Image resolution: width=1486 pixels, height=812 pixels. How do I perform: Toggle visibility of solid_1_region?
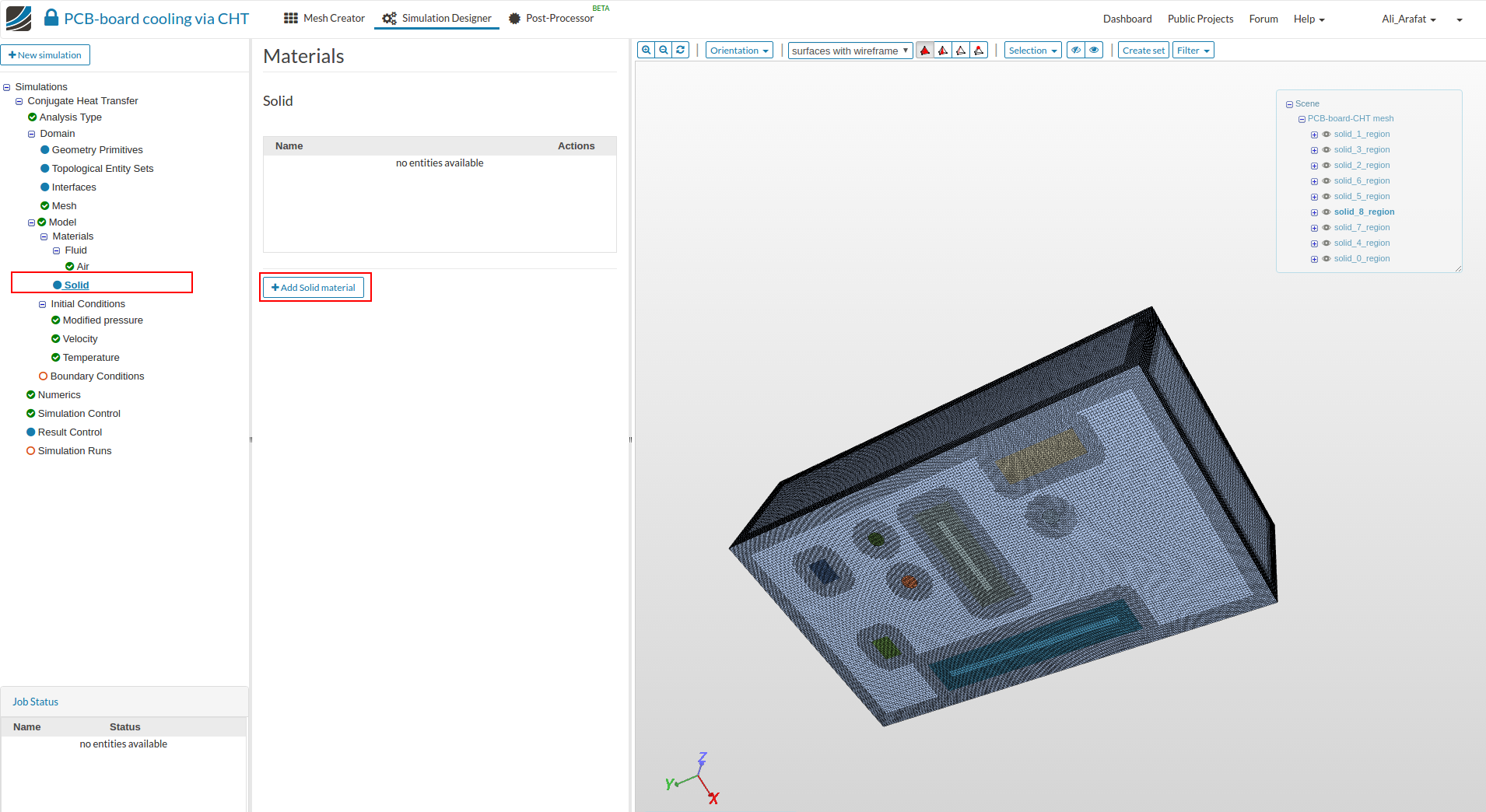(x=1327, y=135)
